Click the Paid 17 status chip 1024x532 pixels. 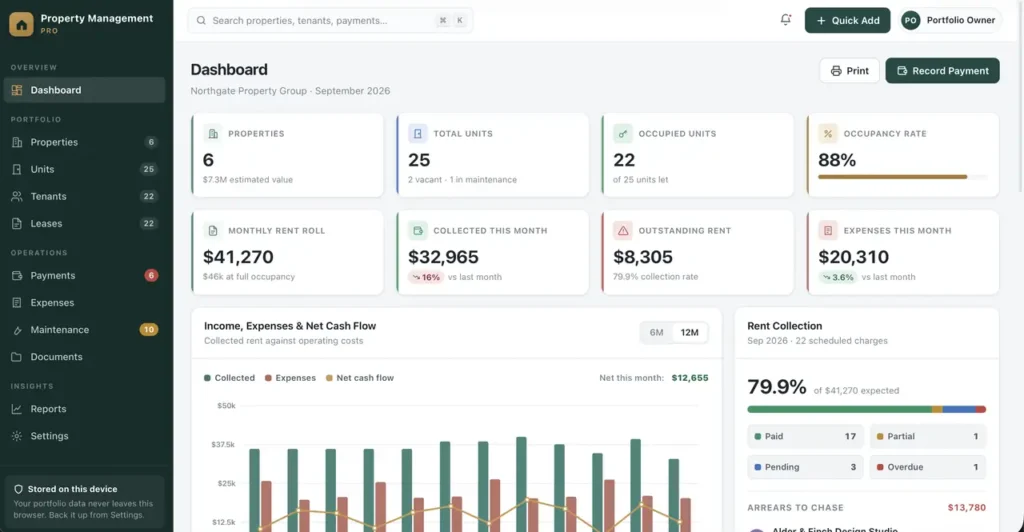(805, 436)
